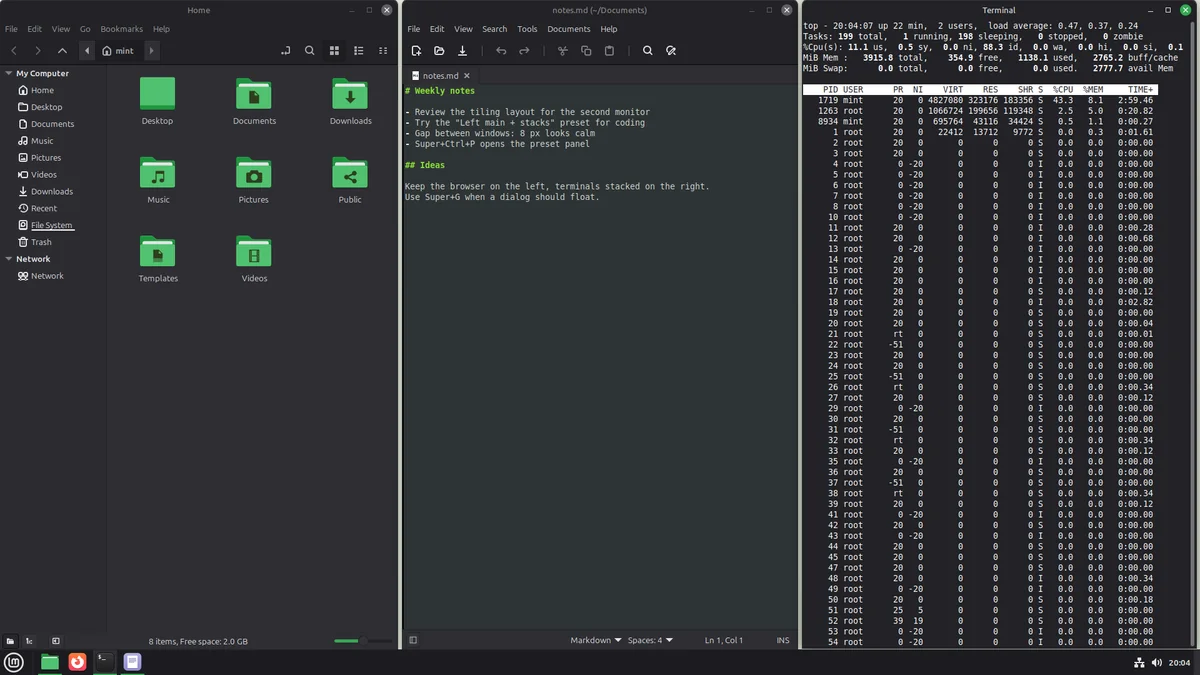Open the Search menu in text editor
Screen dimensions: 1200x675
495,29
